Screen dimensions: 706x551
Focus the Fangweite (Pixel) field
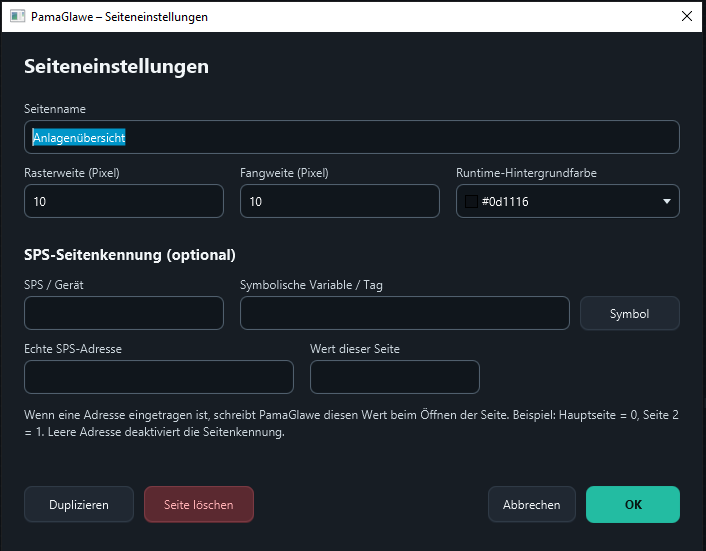339,201
